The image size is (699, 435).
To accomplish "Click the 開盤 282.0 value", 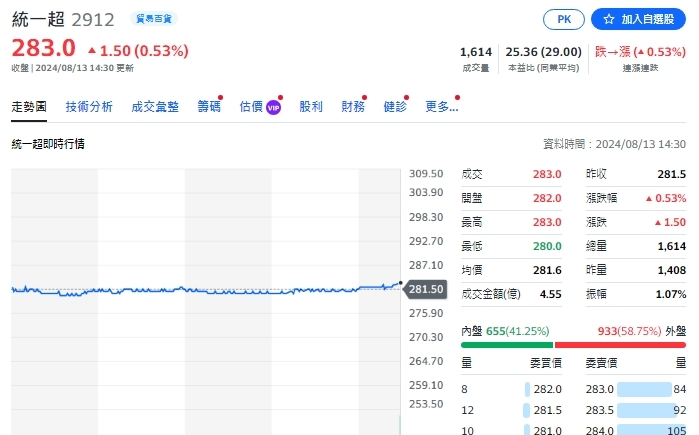I will [547, 198].
